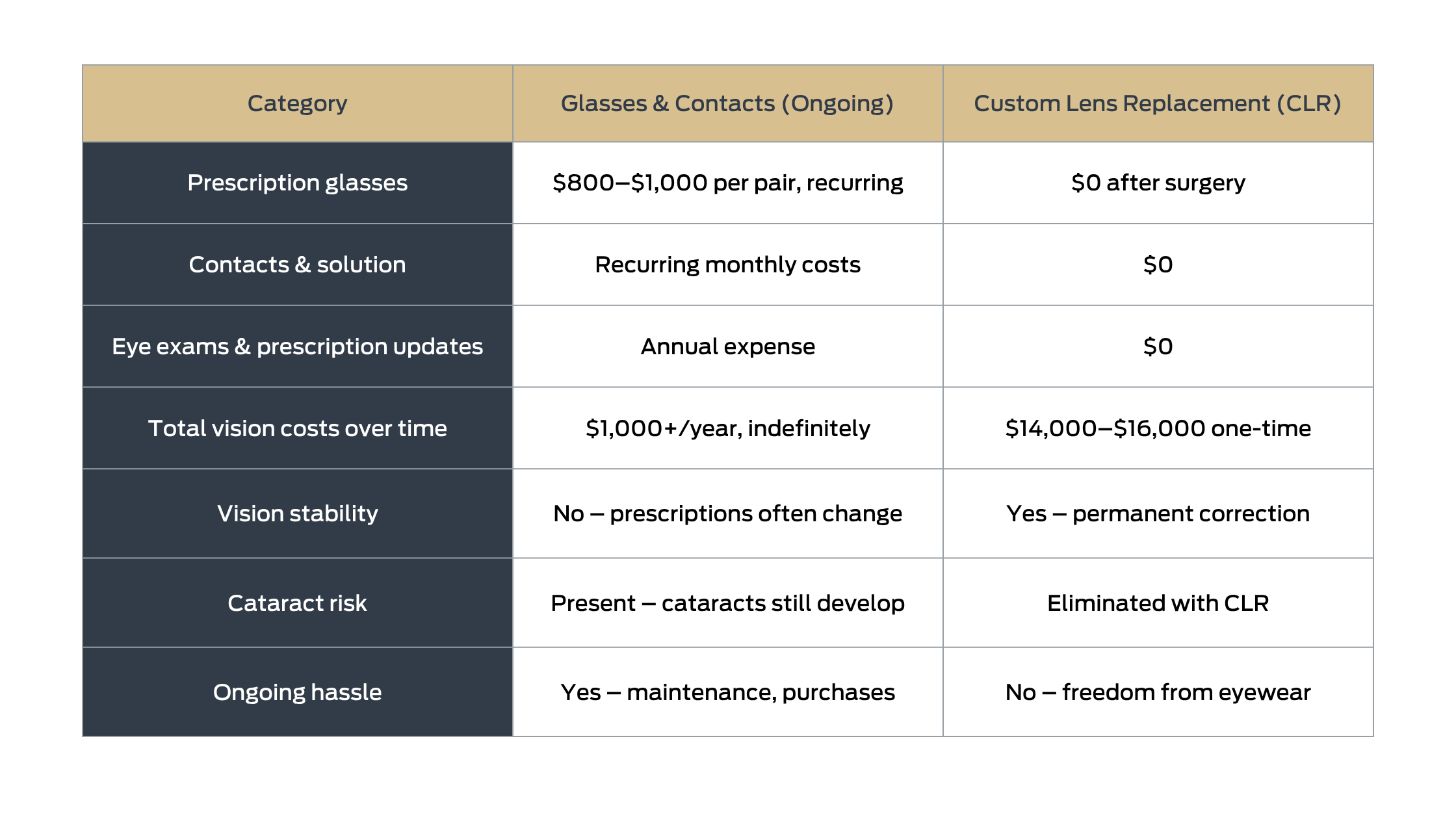This screenshot has width=1456, height=819.
Task: Click No – freedom from eyewear cell
Action: pos(1157,692)
